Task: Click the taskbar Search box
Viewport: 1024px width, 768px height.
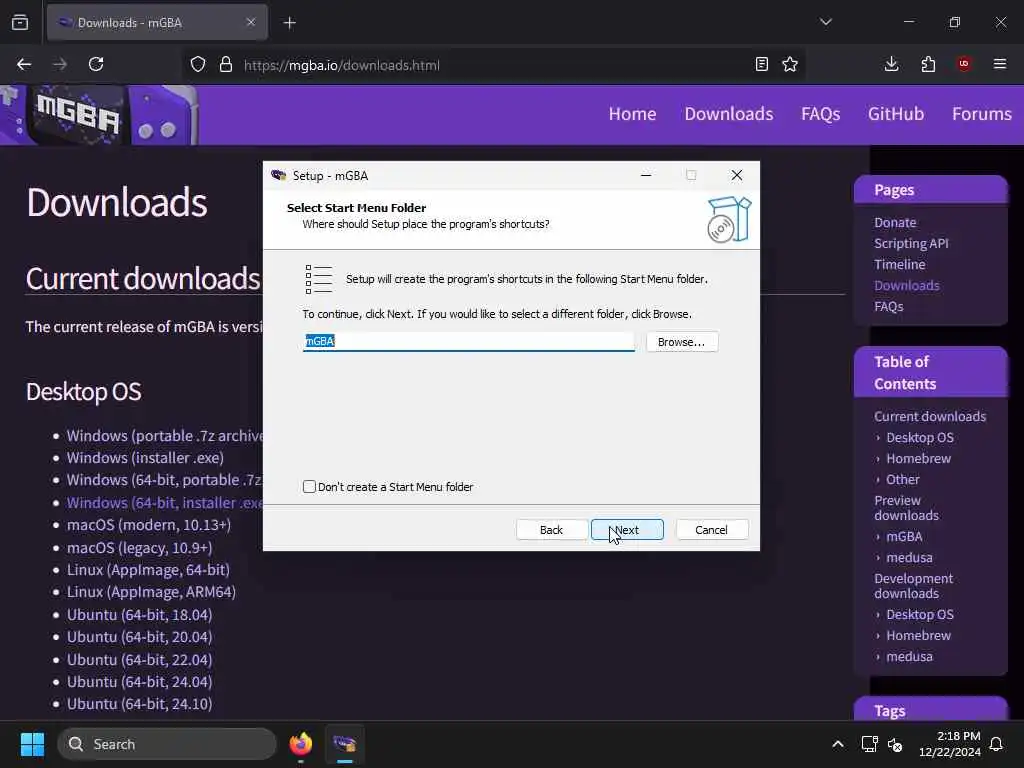Action: [x=167, y=744]
